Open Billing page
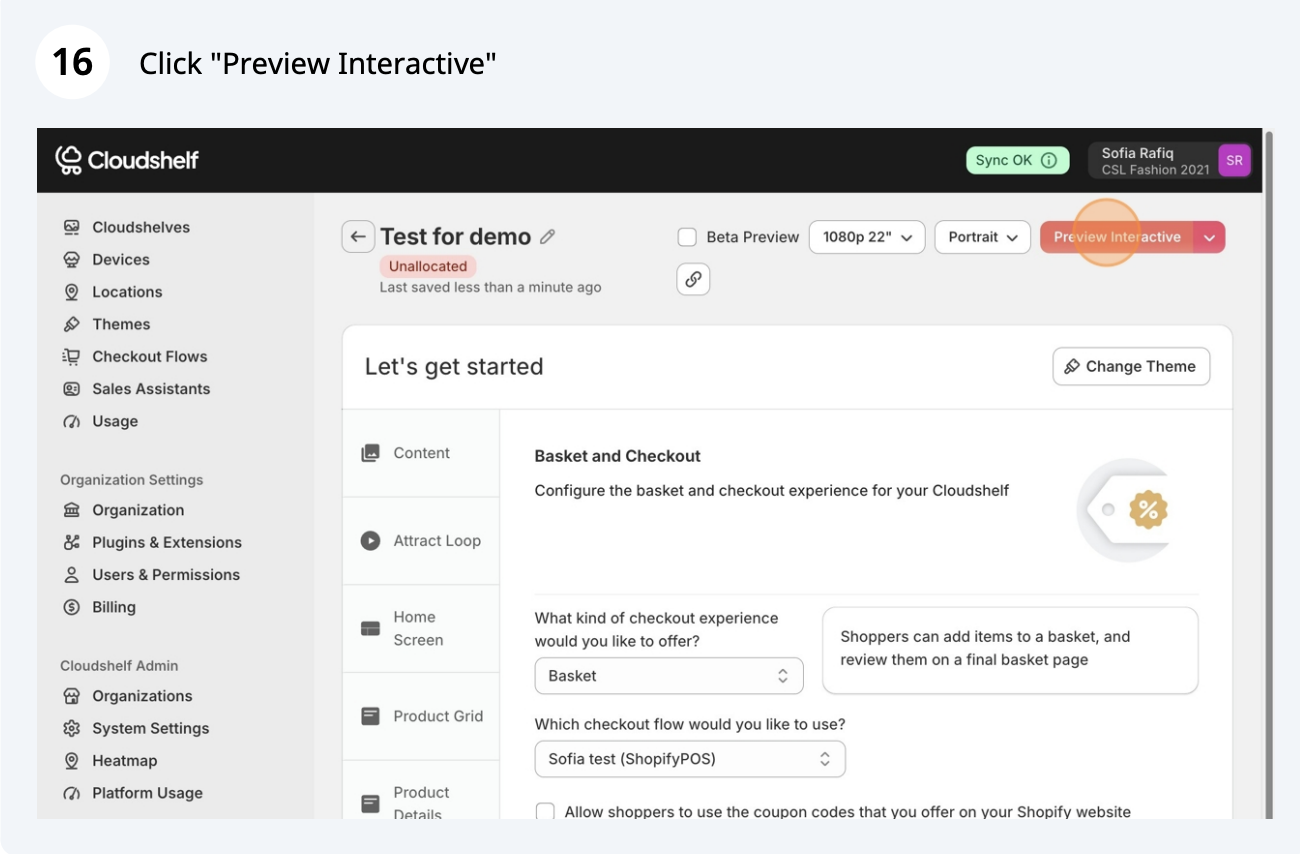The width and height of the screenshot is (1300, 854). 114,607
